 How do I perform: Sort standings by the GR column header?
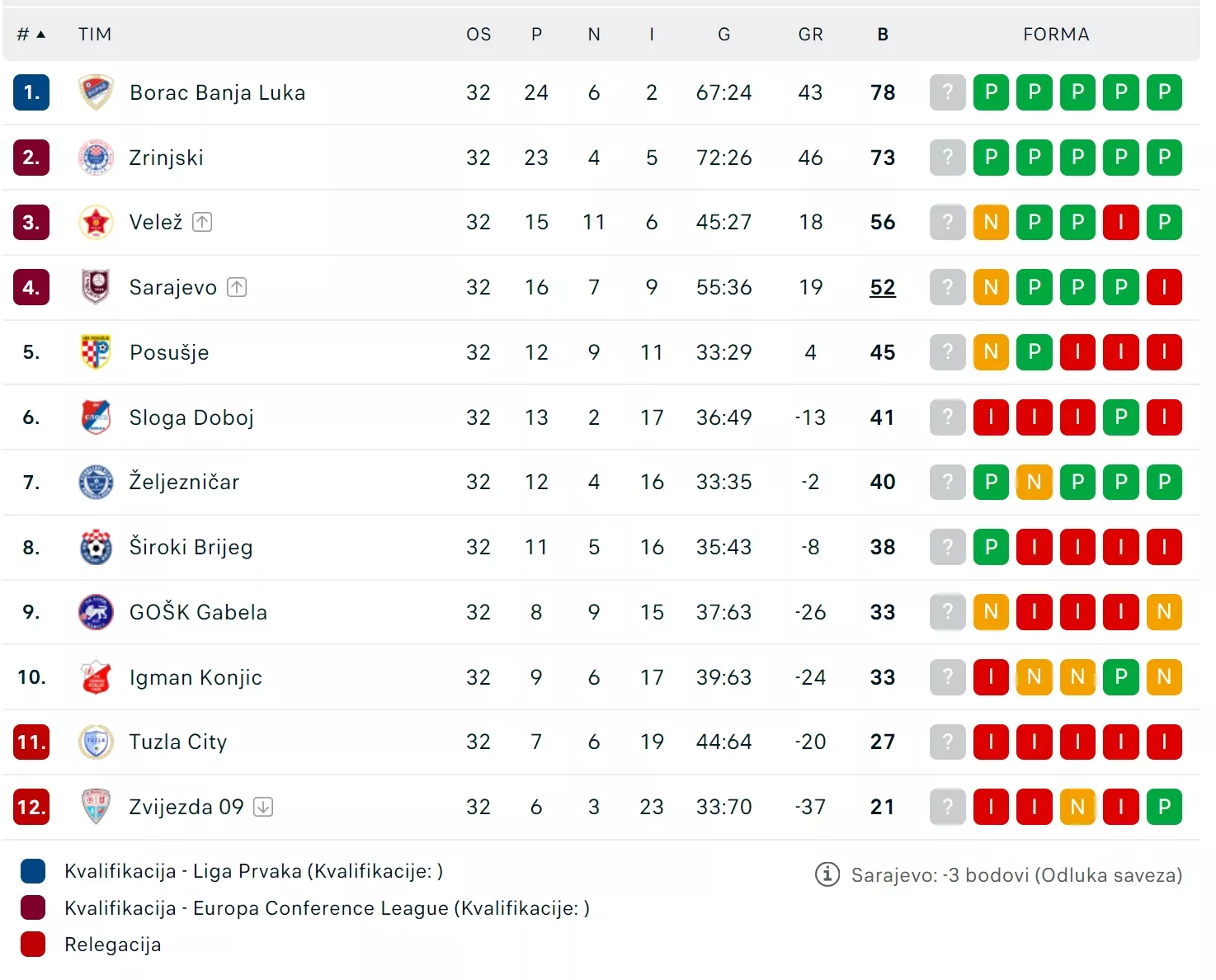click(x=810, y=35)
